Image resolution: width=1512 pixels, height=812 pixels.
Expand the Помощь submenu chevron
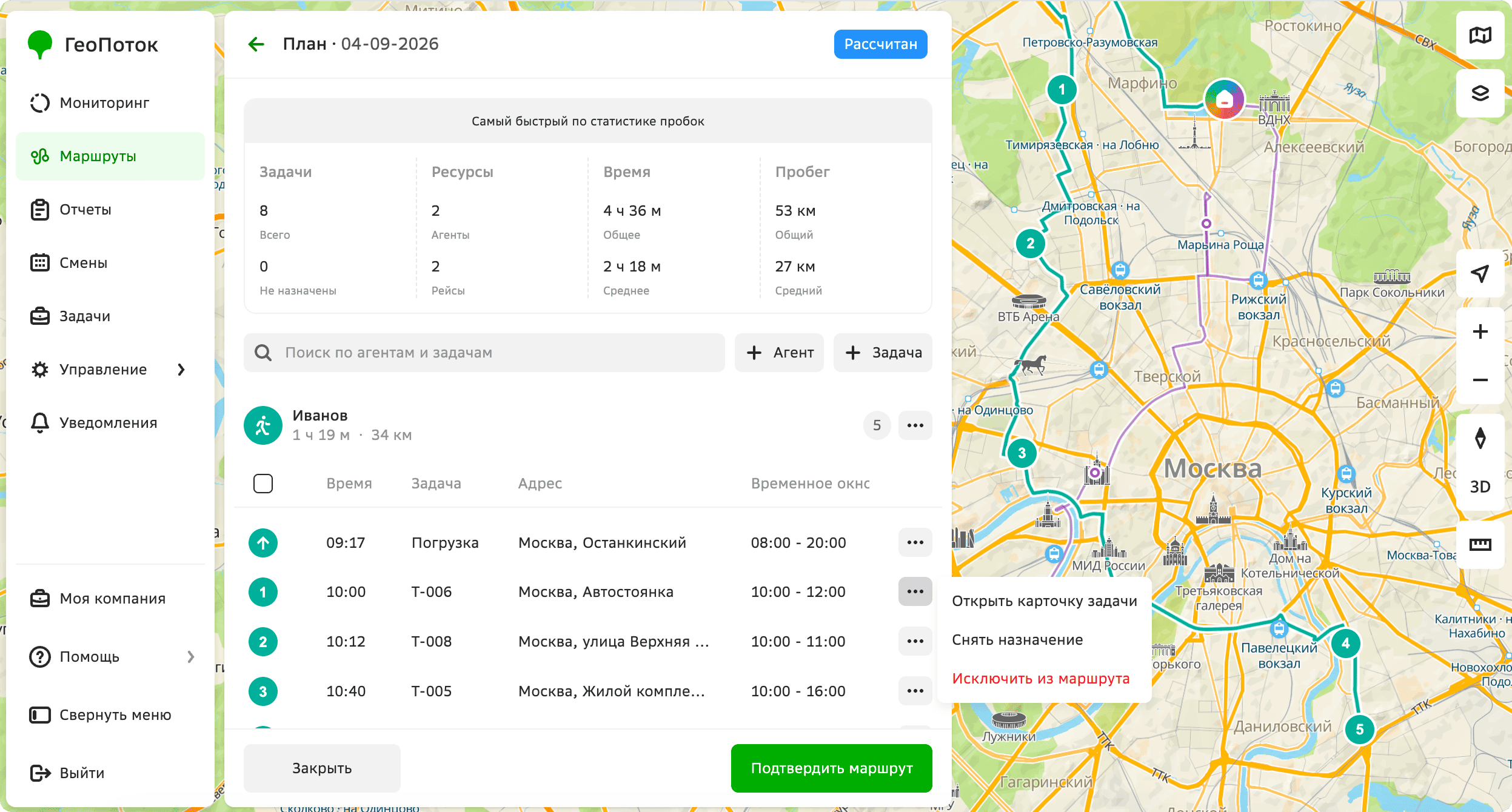tap(191, 657)
